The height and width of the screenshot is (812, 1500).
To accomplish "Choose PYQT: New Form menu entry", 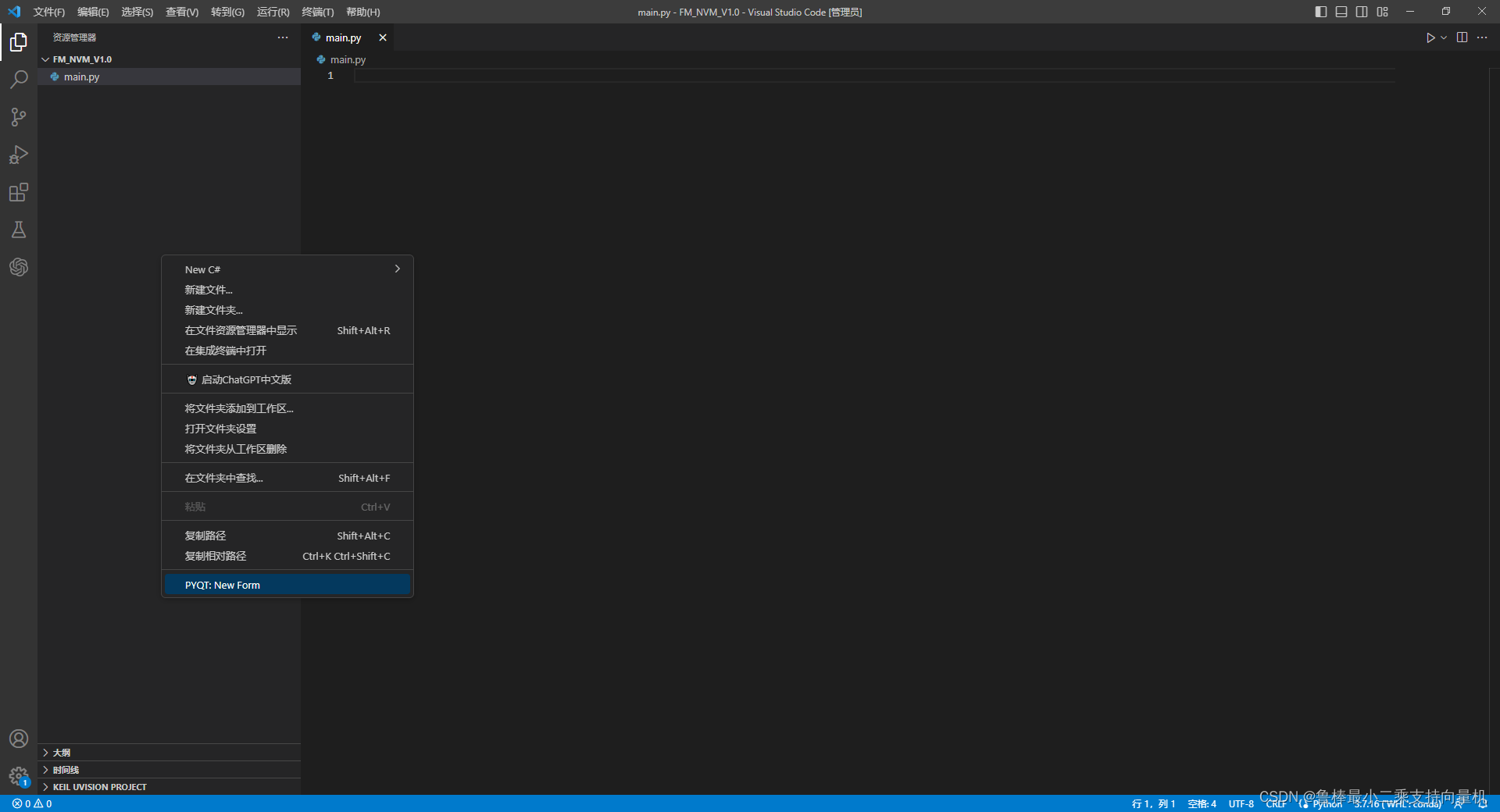I will (x=287, y=585).
